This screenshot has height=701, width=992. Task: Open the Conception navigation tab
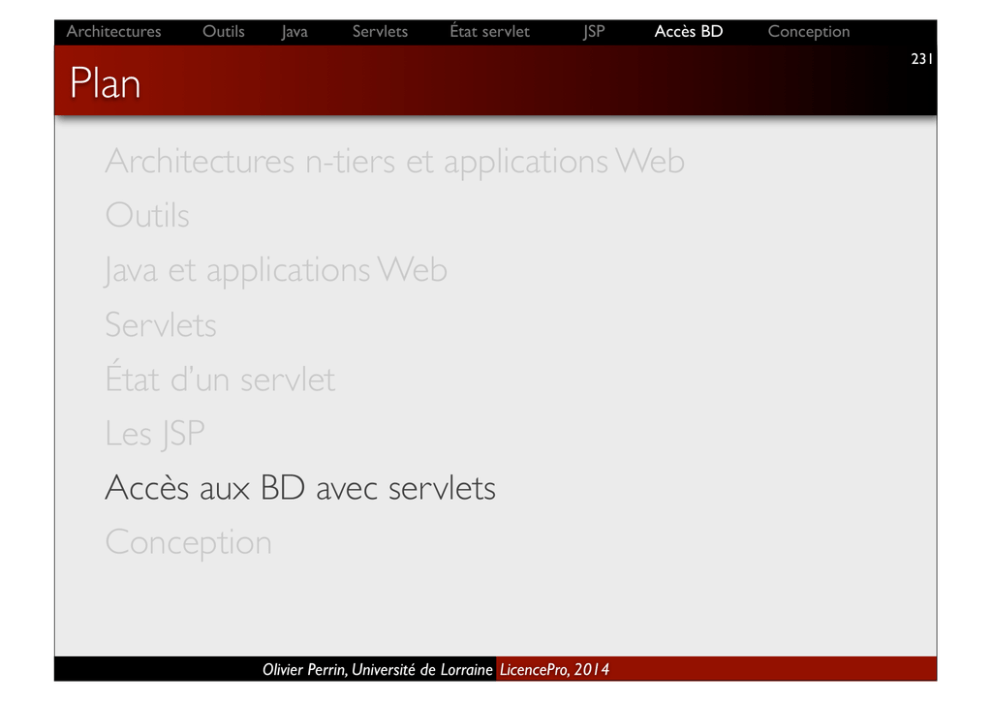809,32
